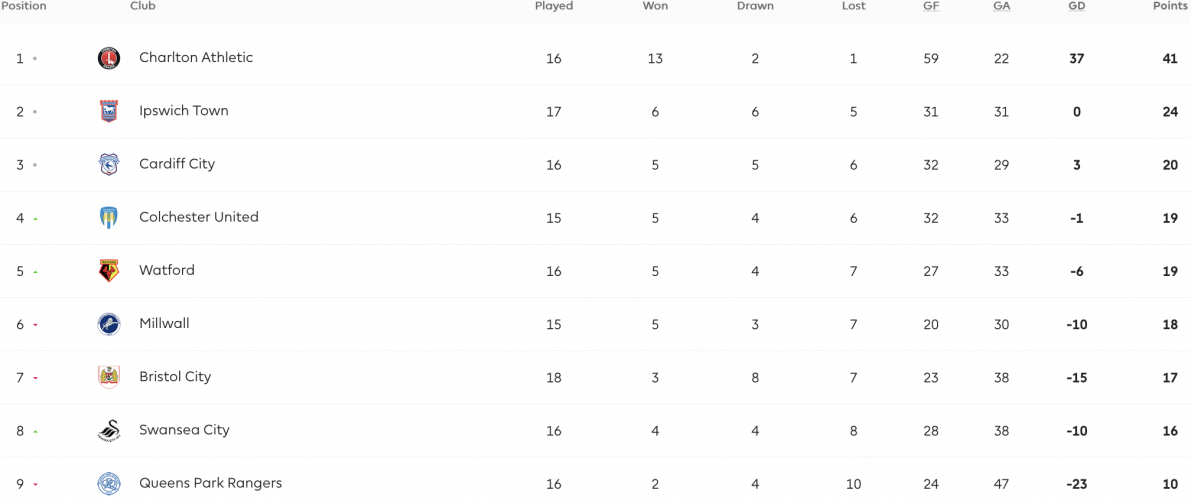Image resolution: width=1191 pixels, height=500 pixels.
Task: Select the Swansea City club name
Action: (x=185, y=430)
